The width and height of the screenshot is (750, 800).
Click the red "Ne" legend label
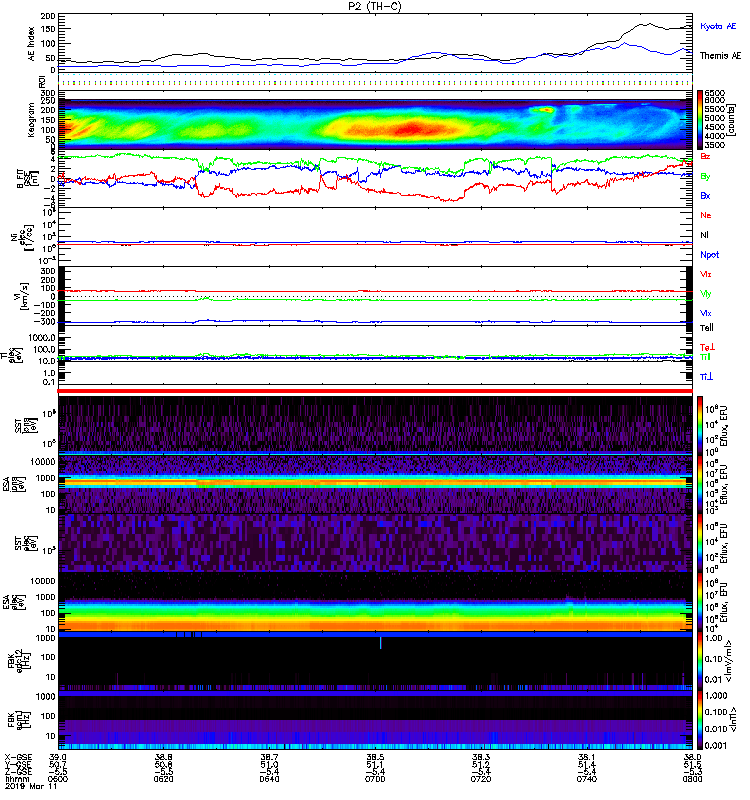(x=706, y=215)
